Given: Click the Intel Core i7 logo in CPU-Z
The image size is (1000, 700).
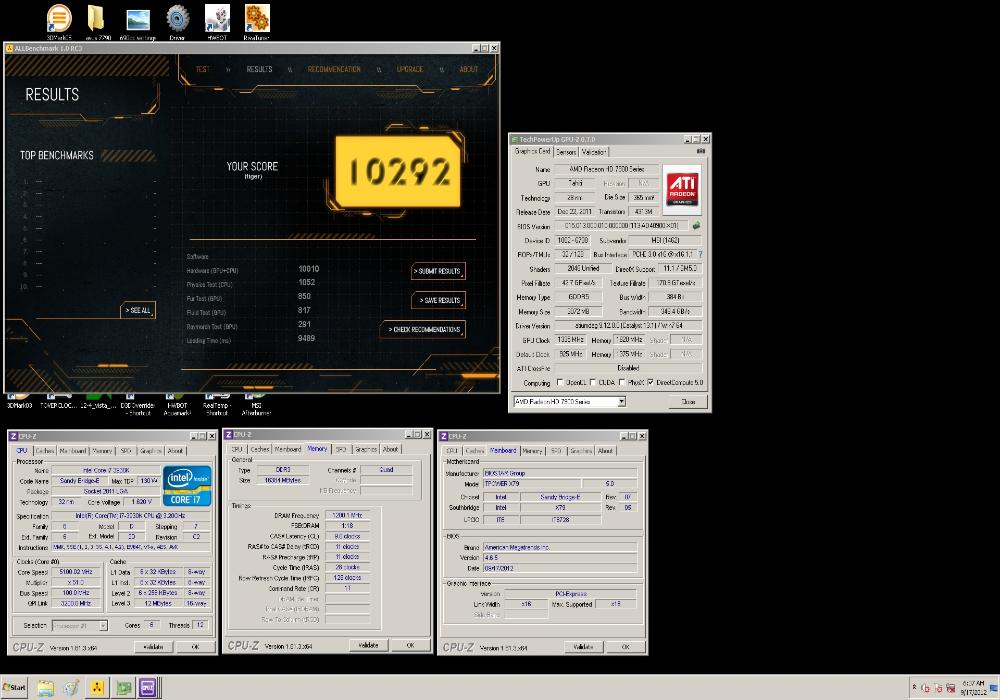Looking at the screenshot, I should (188, 486).
